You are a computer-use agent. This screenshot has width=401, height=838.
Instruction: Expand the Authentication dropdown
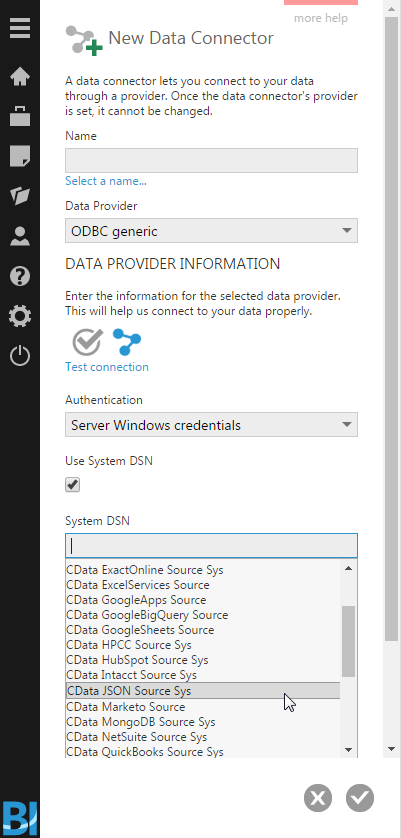click(x=211, y=425)
